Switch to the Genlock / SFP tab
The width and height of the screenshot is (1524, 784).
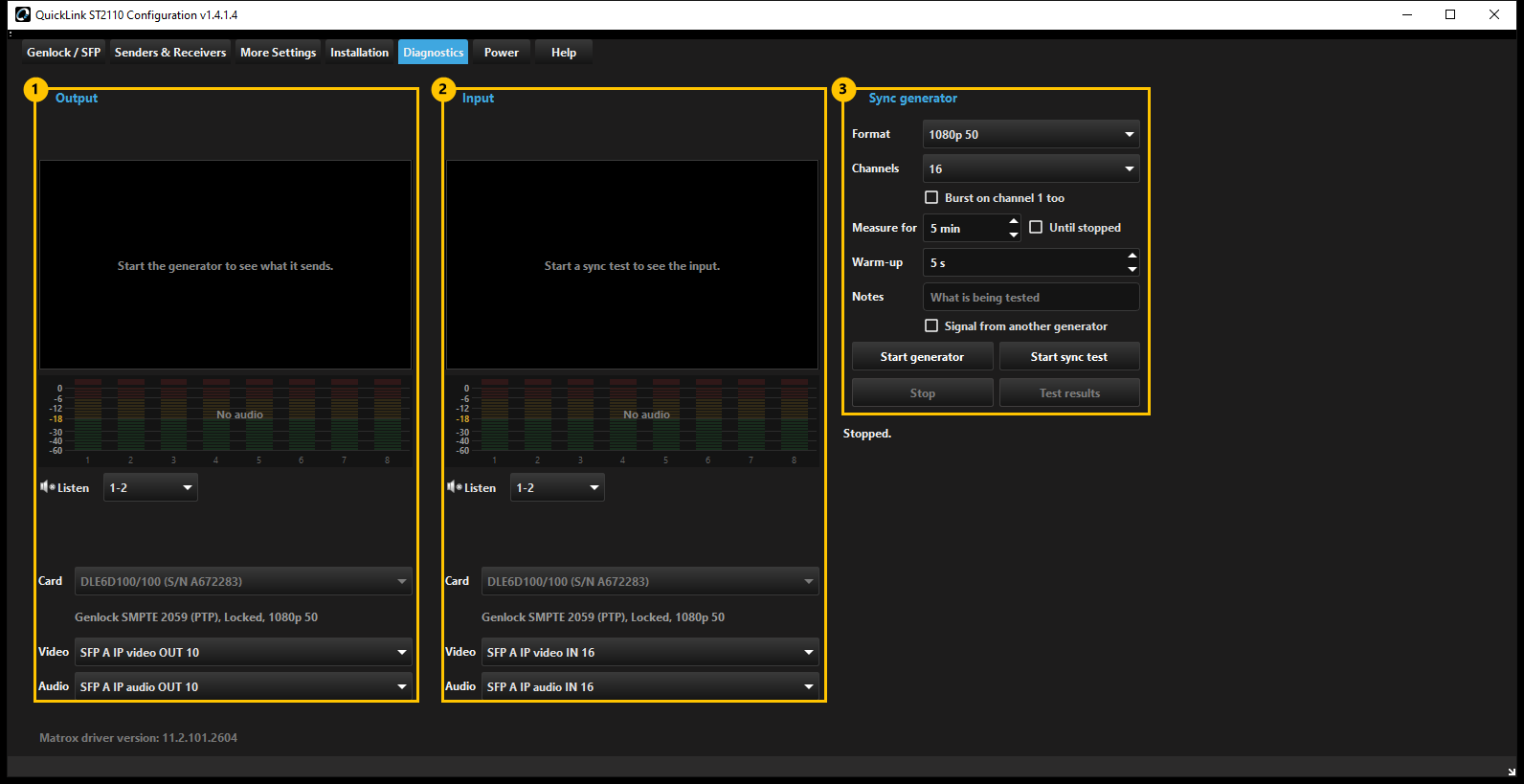[64, 53]
